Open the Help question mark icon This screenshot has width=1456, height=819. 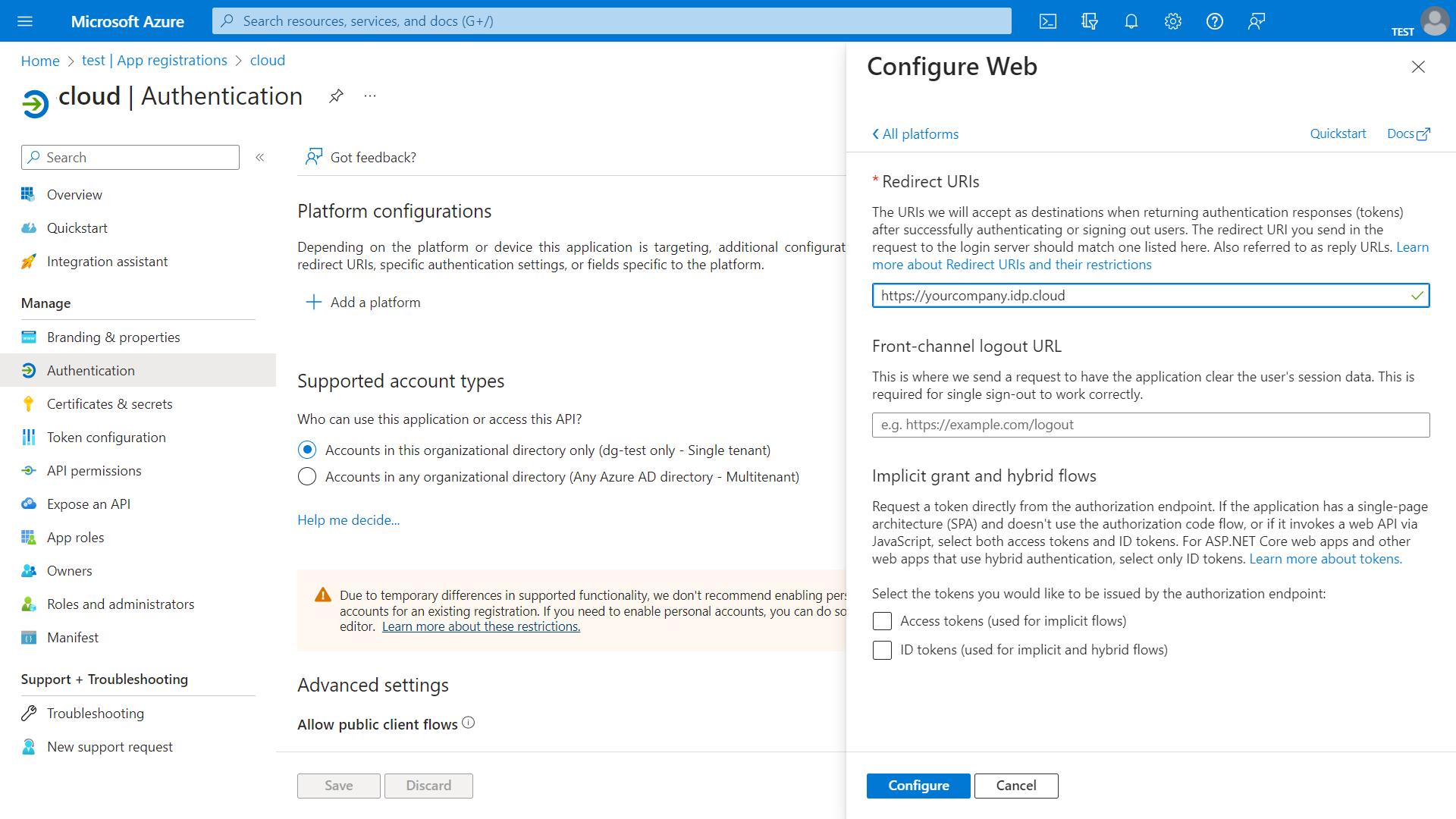click(1215, 21)
